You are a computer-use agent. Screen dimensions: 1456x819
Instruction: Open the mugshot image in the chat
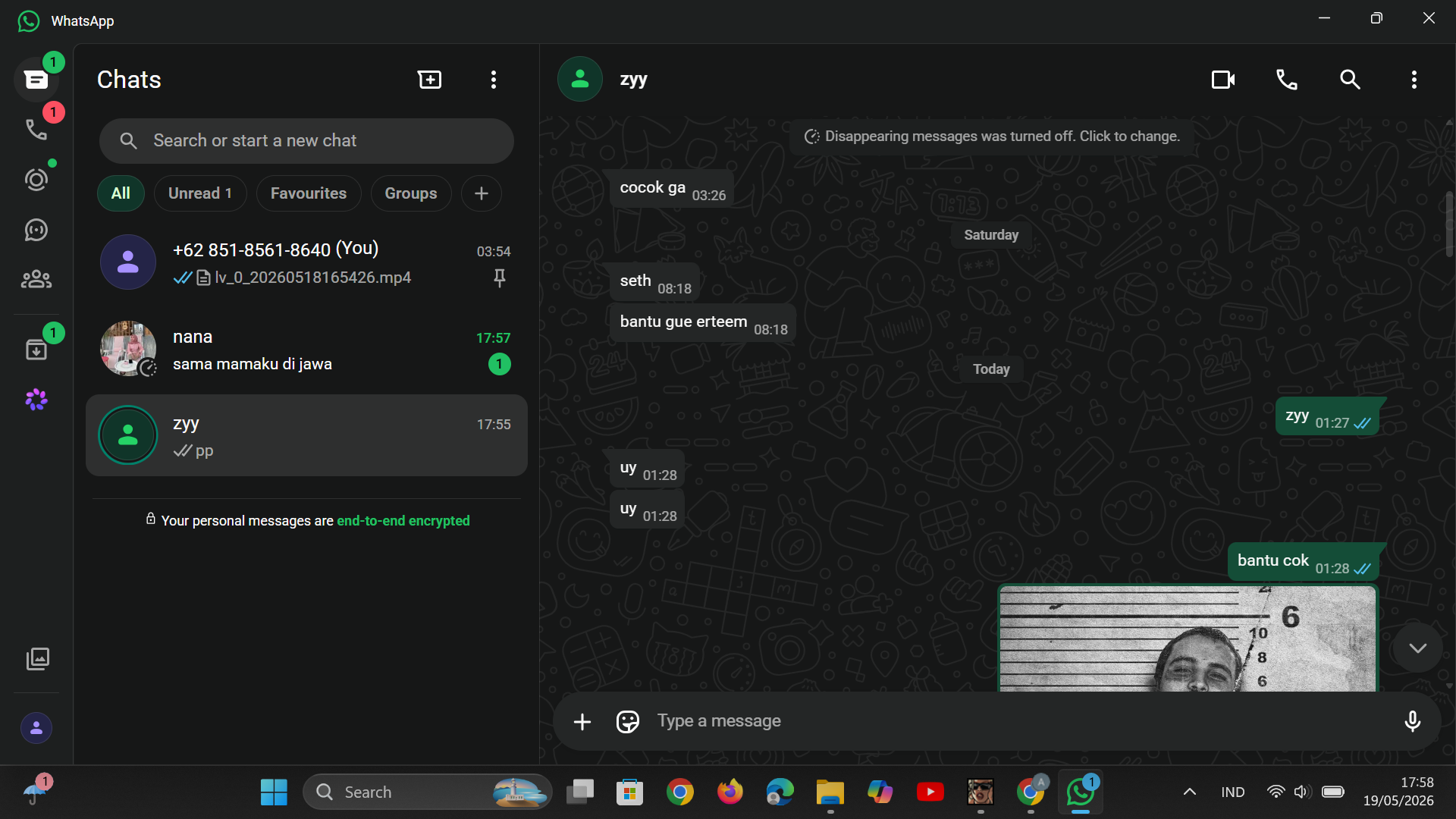point(1188,638)
